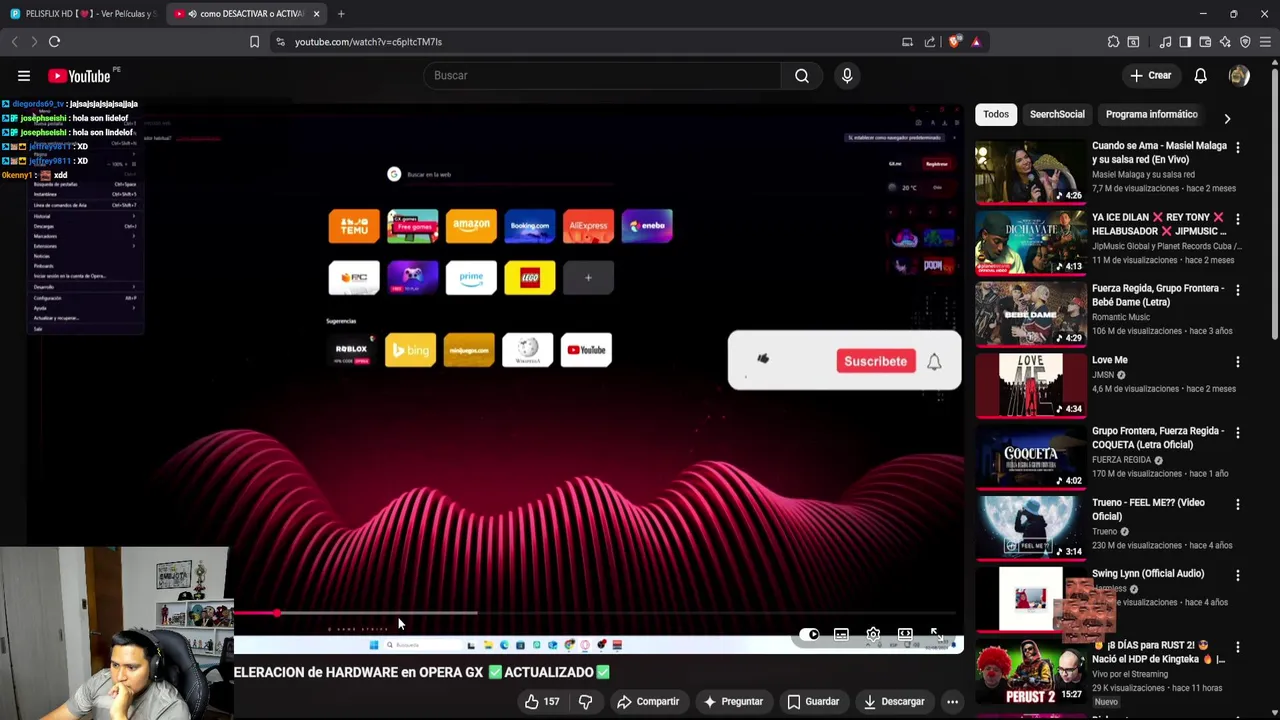Like the video with thumbs up

click(x=542, y=702)
